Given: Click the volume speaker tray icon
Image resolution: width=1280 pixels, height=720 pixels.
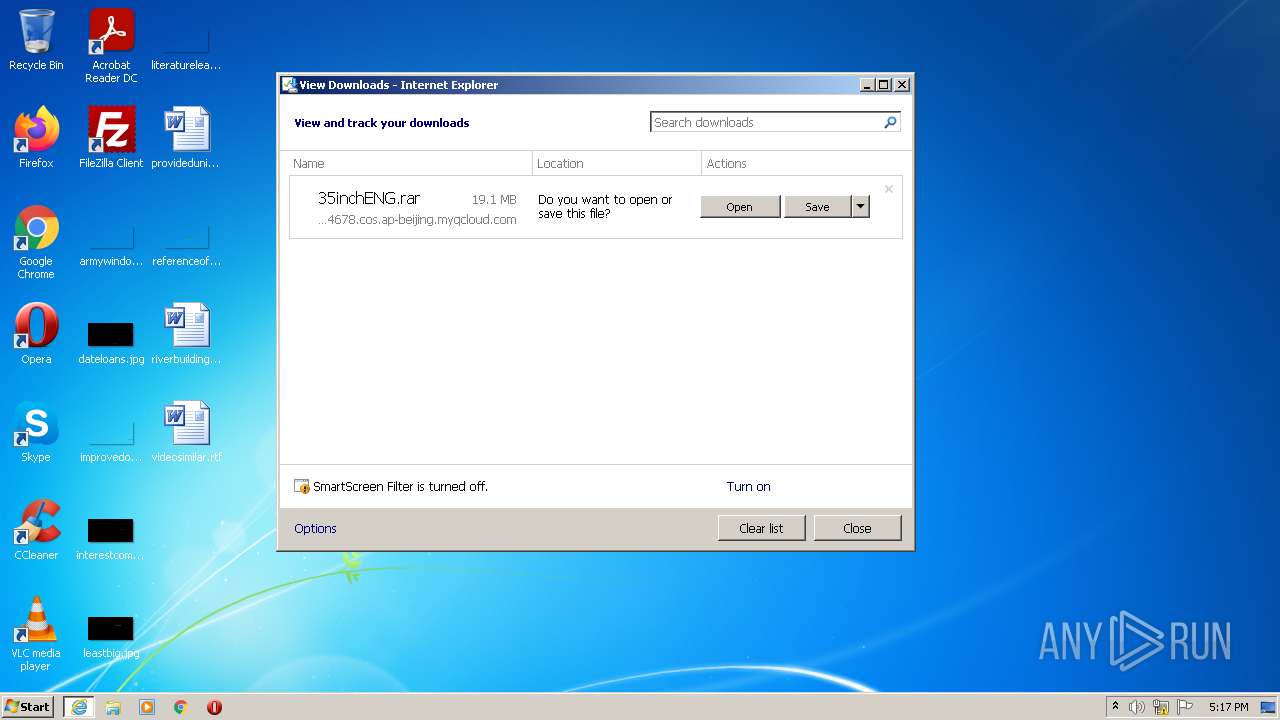Looking at the screenshot, I should coord(1137,707).
